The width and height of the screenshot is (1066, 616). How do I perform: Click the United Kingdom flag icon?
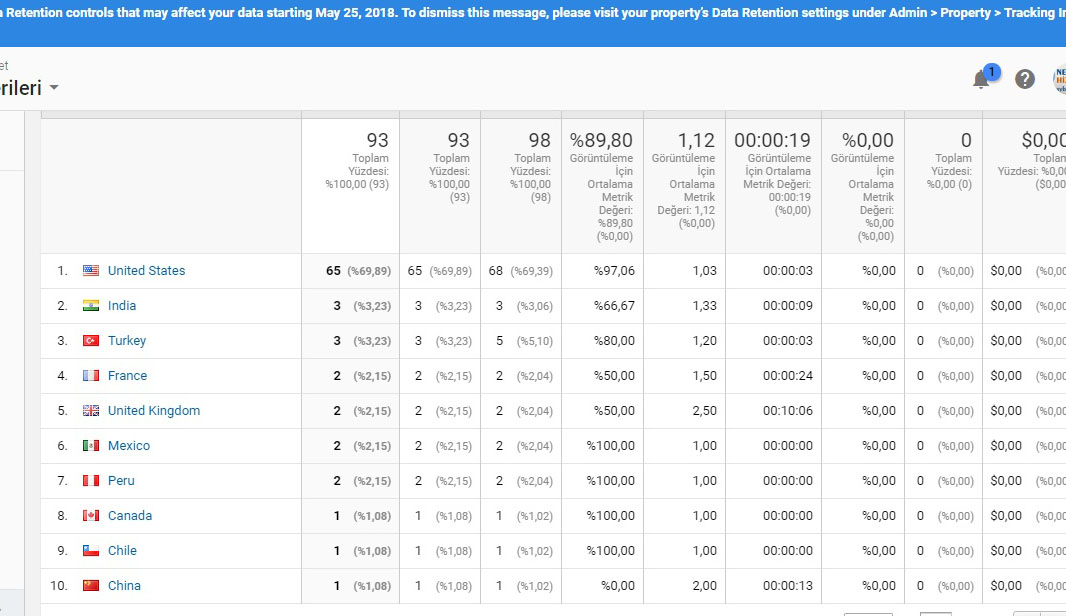91,411
